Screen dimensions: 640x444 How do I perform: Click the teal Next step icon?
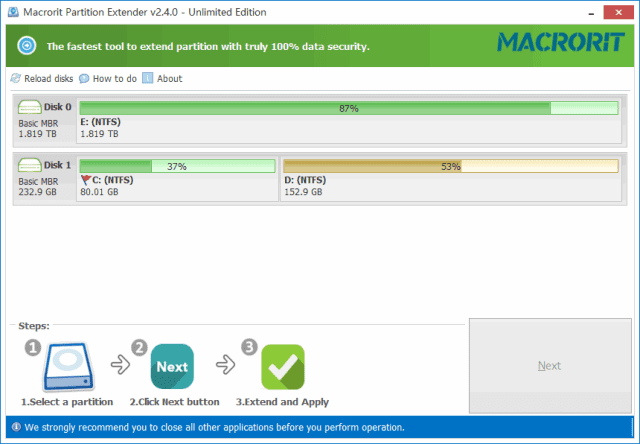pos(172,366)
